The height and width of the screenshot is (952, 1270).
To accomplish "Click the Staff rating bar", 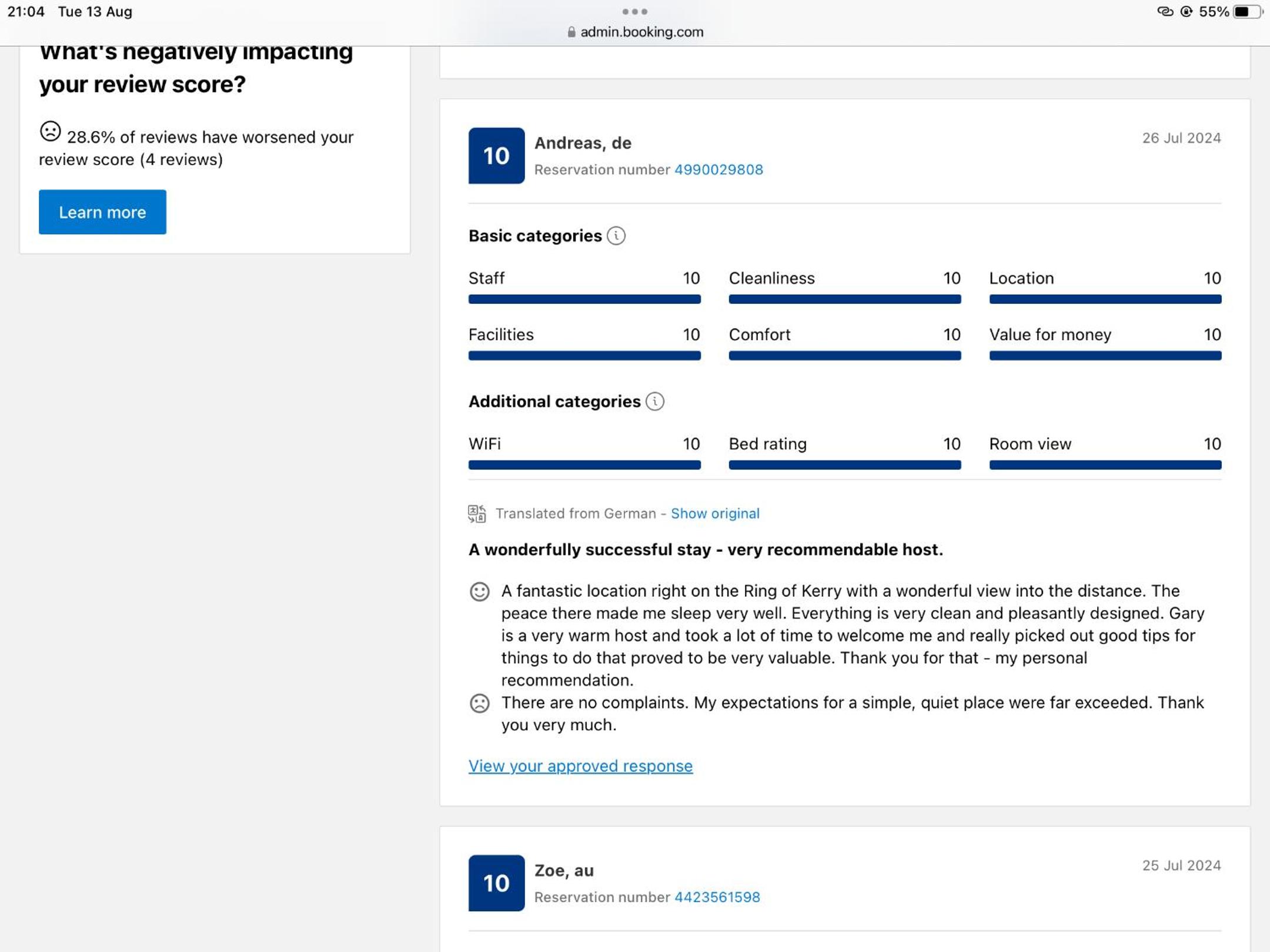I will click(x=584, y=300).
